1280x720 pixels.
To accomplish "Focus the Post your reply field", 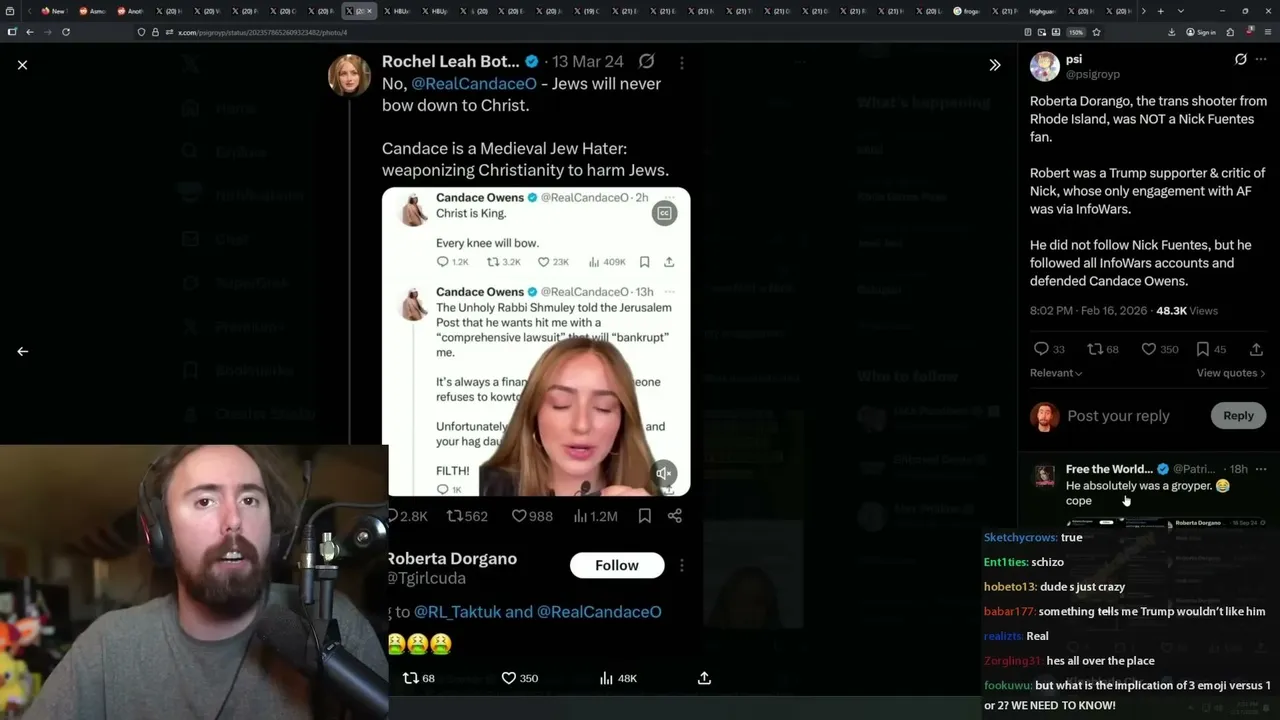I will click(x=1118, y=416).
